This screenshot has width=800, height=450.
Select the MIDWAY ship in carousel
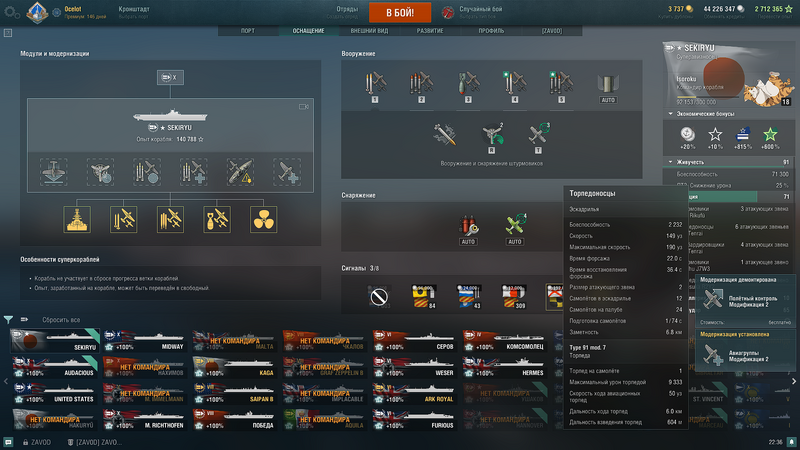144,341
